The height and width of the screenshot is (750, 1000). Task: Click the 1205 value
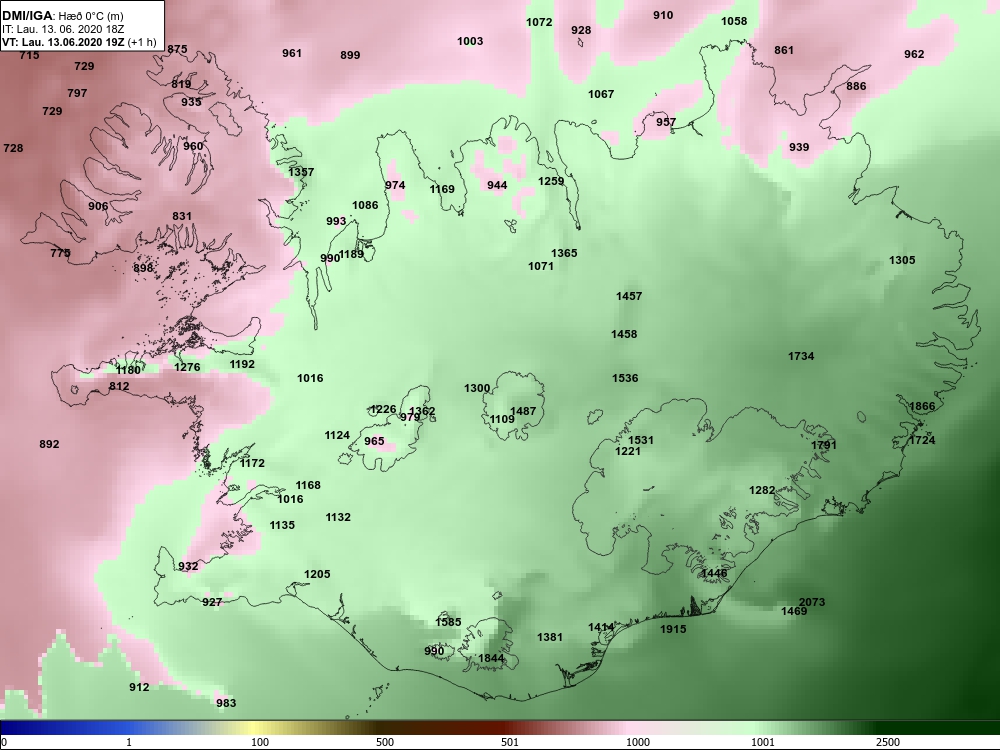[x=317, y=574]
